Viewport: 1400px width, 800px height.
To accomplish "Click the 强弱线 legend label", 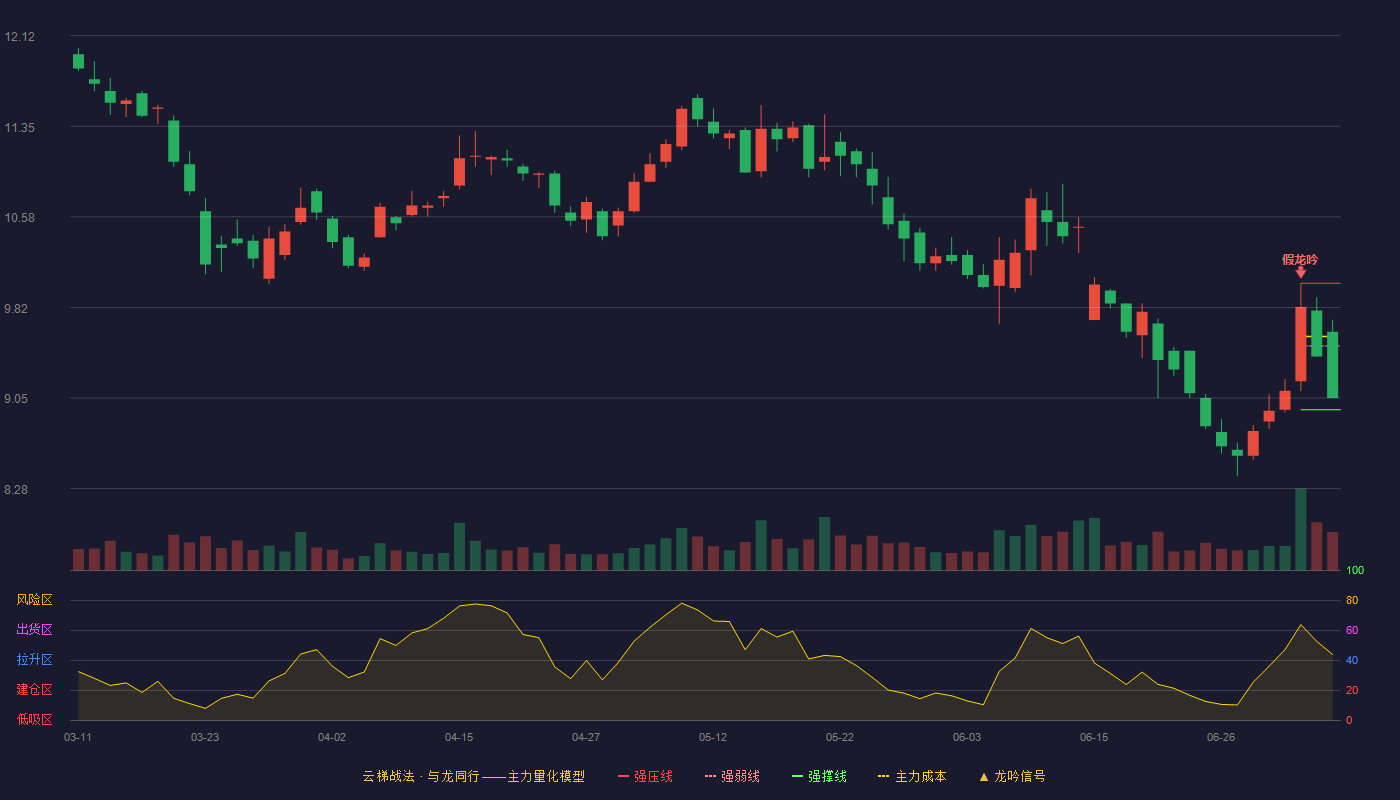I will click(x=740, y=777).
